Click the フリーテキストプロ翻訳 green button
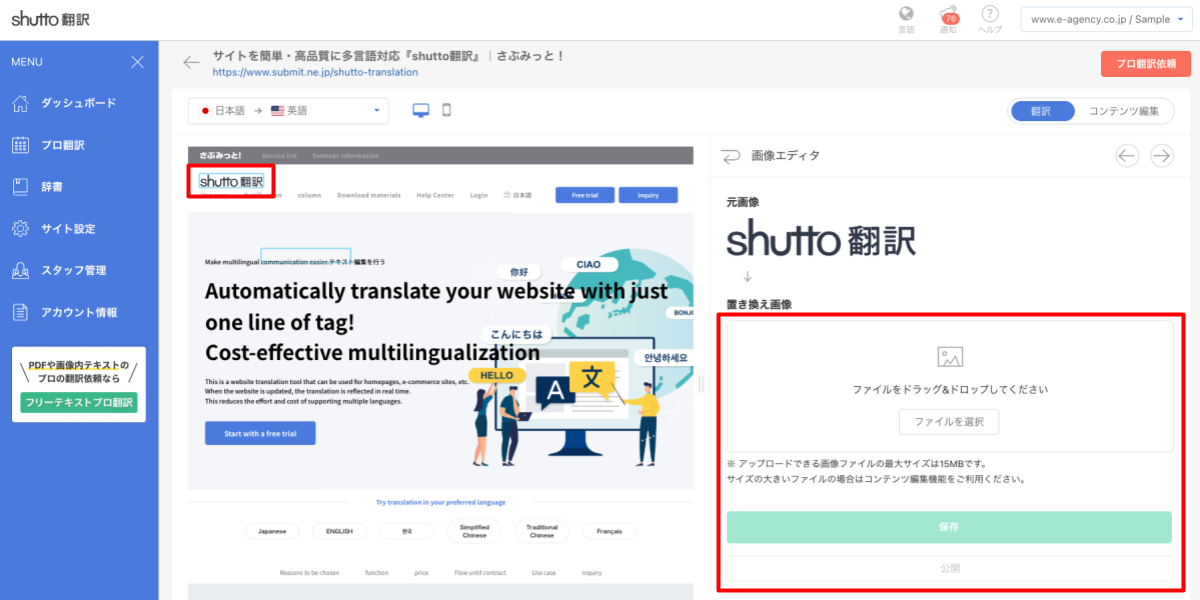Viewport: 1200px width, 600px height. 79,403
